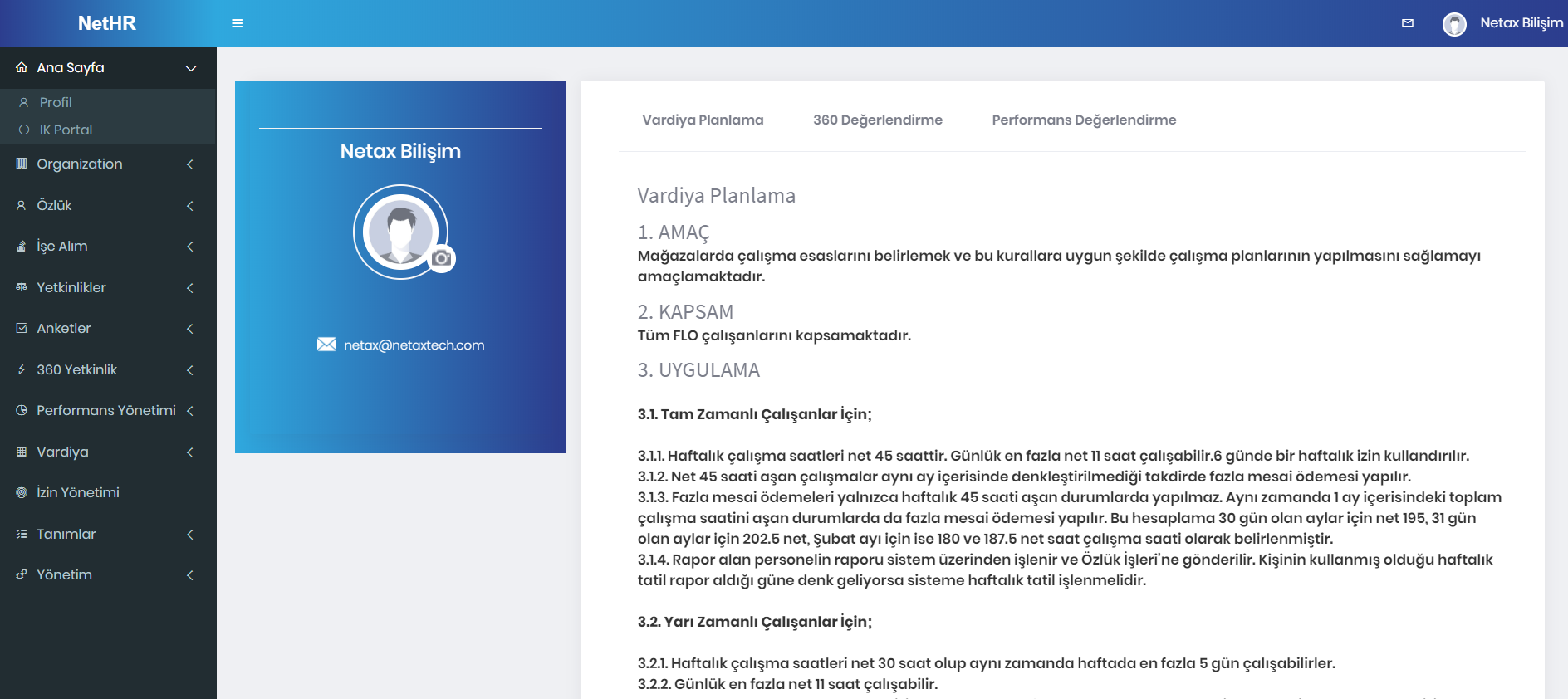Expand the Performans Yönetimi submenu arrow
The image size is (1568, 699).
190,411
